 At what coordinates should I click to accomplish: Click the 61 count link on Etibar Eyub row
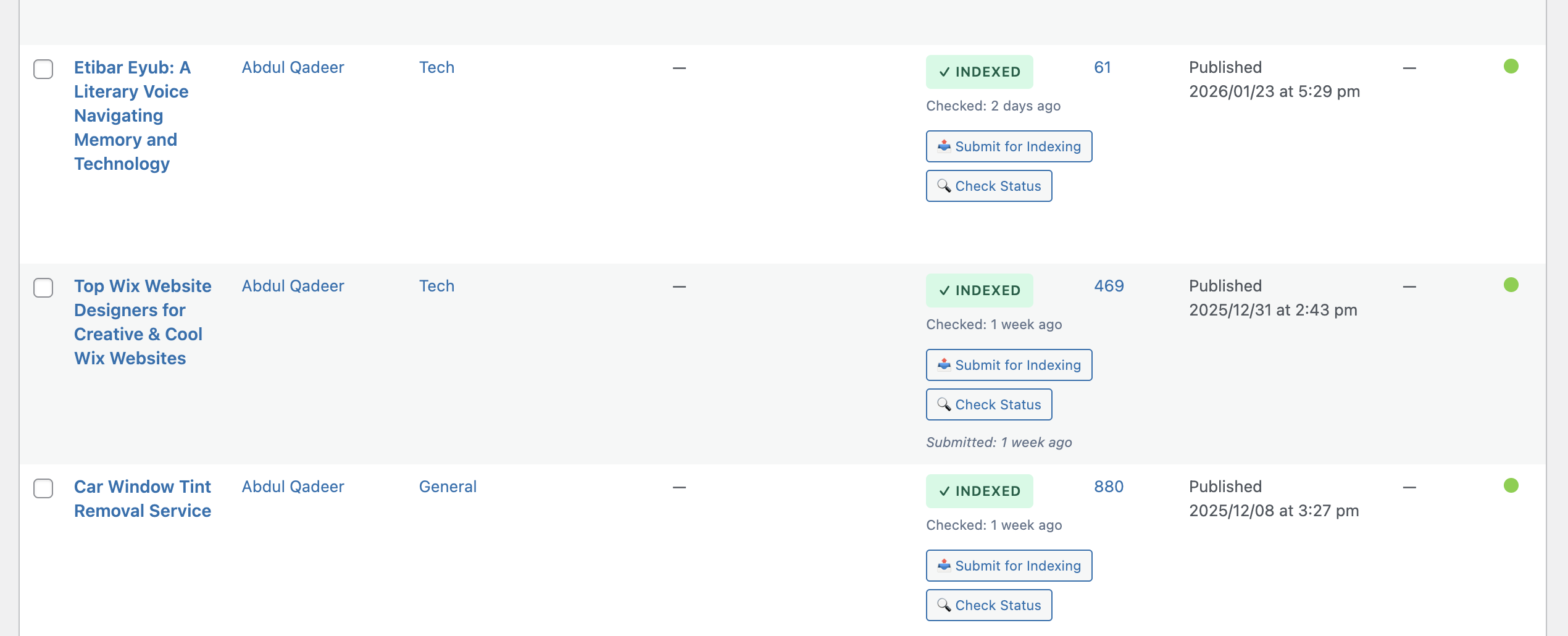pos(1103,68)
